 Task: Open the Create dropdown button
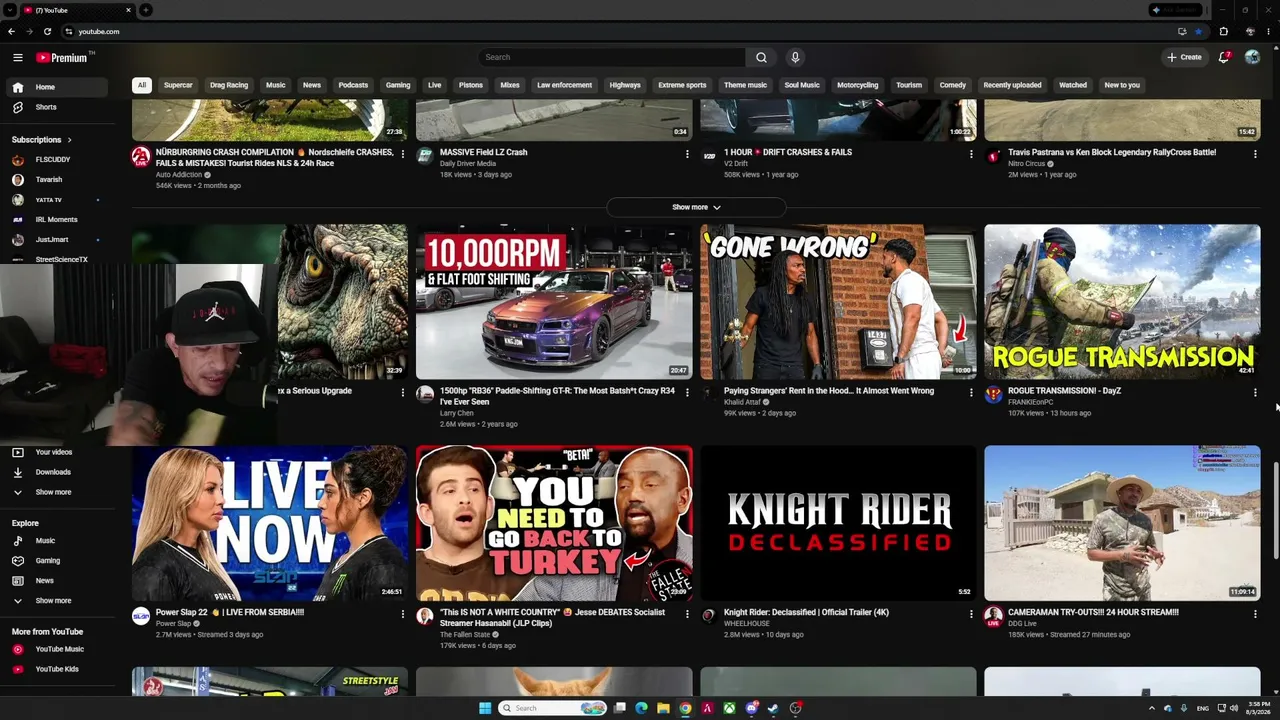pyautogui.click(x=1184, y=57)
